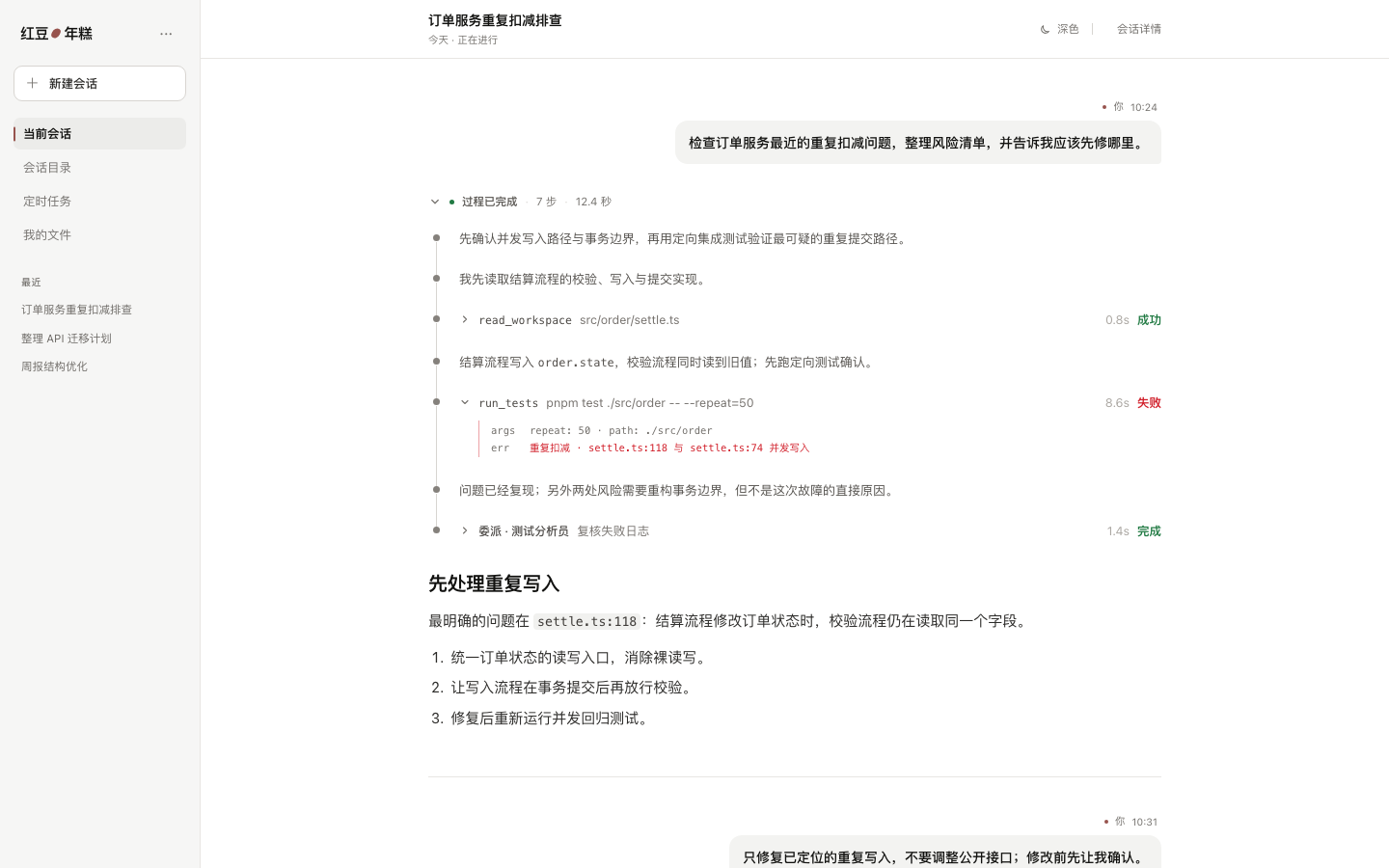The height and width of the screenshot is (868, 1389).
Task: Click the error line 重复扣减 settle.ts:118
Action: point(669,448)
